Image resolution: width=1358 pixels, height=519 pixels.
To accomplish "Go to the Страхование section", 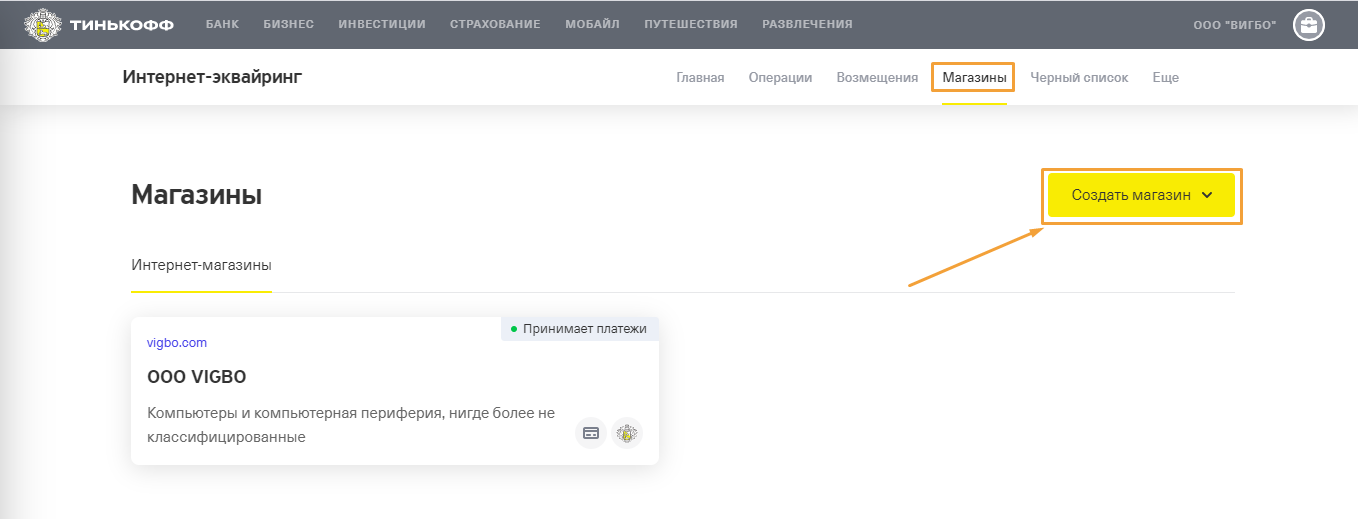I will click(495, 24).
